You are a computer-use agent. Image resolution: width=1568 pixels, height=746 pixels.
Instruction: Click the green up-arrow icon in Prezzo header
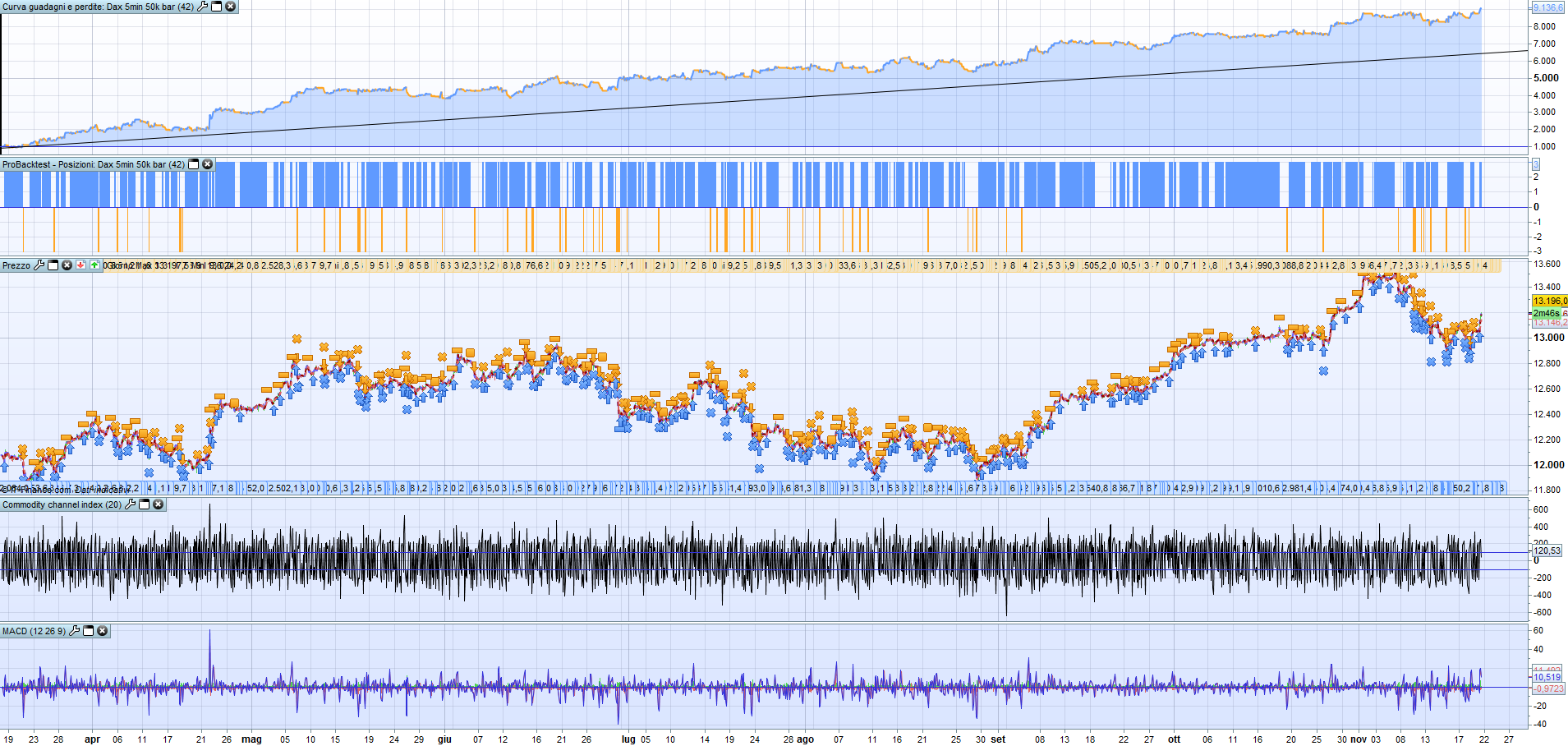[x=95, y=265]
